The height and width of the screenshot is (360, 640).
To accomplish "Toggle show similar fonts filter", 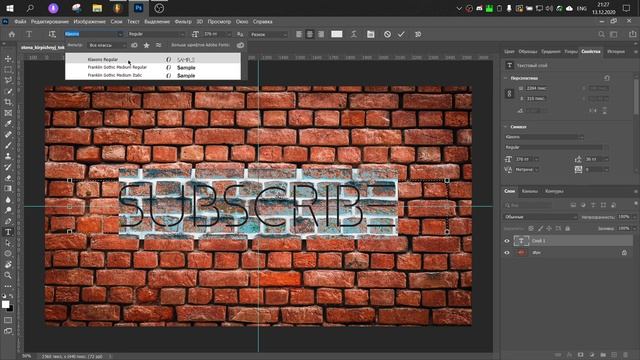I will tap(158, 45).
